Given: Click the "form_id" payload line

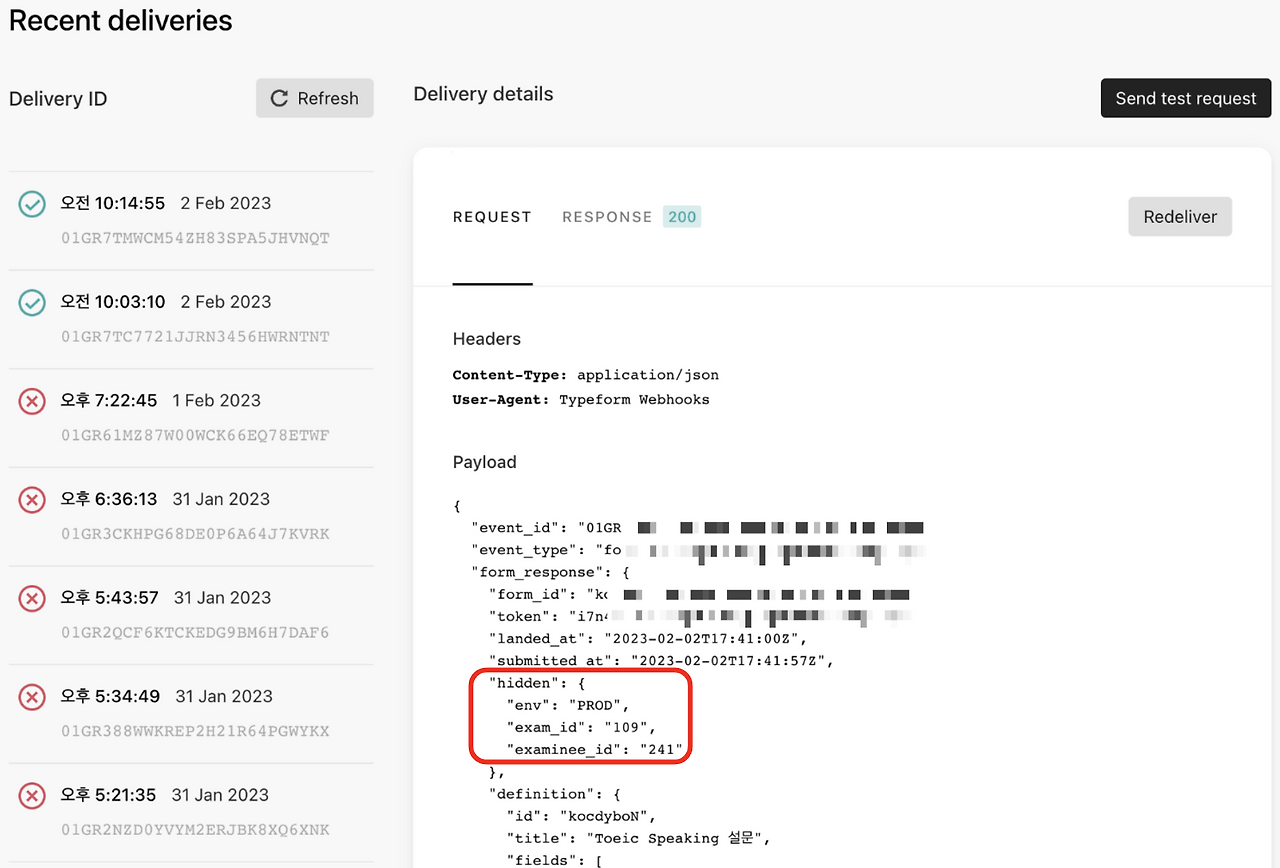Looking at the screenshot, I should click(x=699, y=595).
